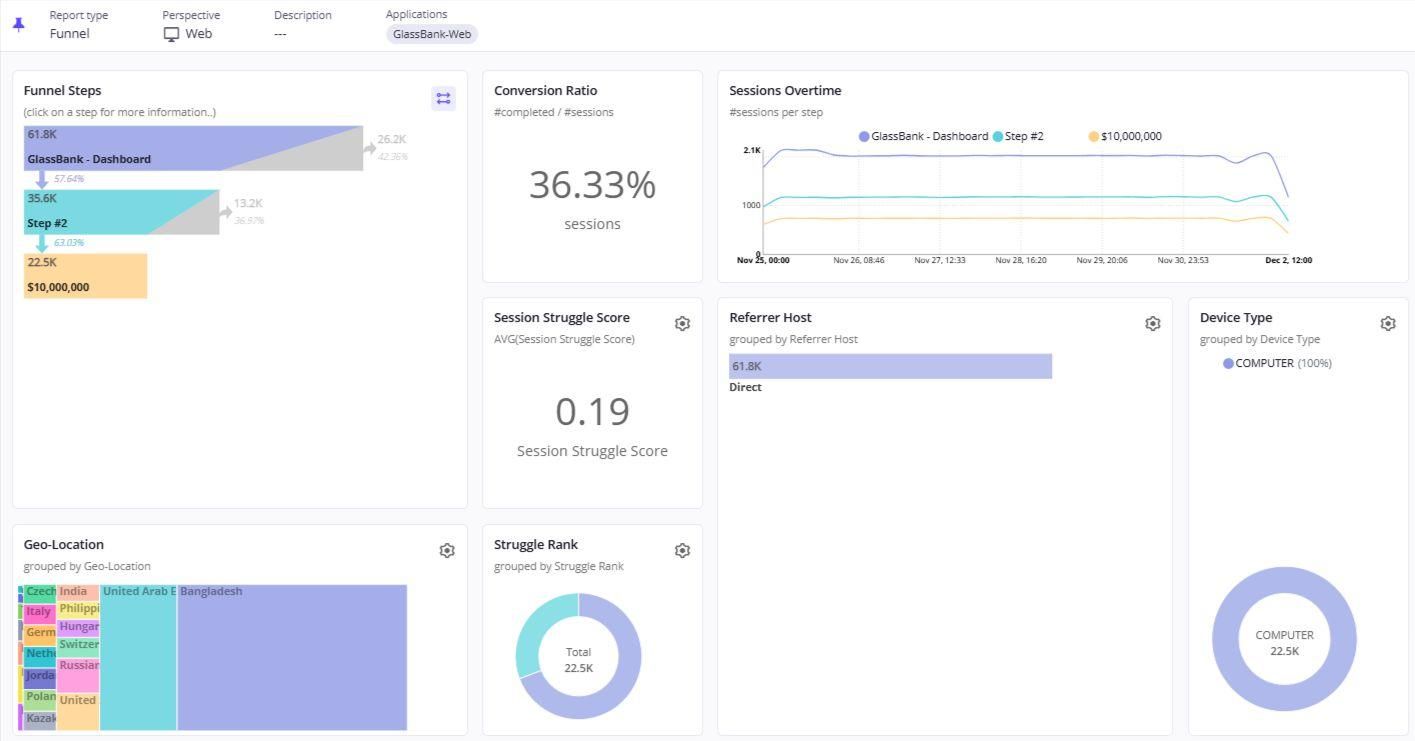
Task: Click the Direct referrer host bar
Action: pos(890,366)
